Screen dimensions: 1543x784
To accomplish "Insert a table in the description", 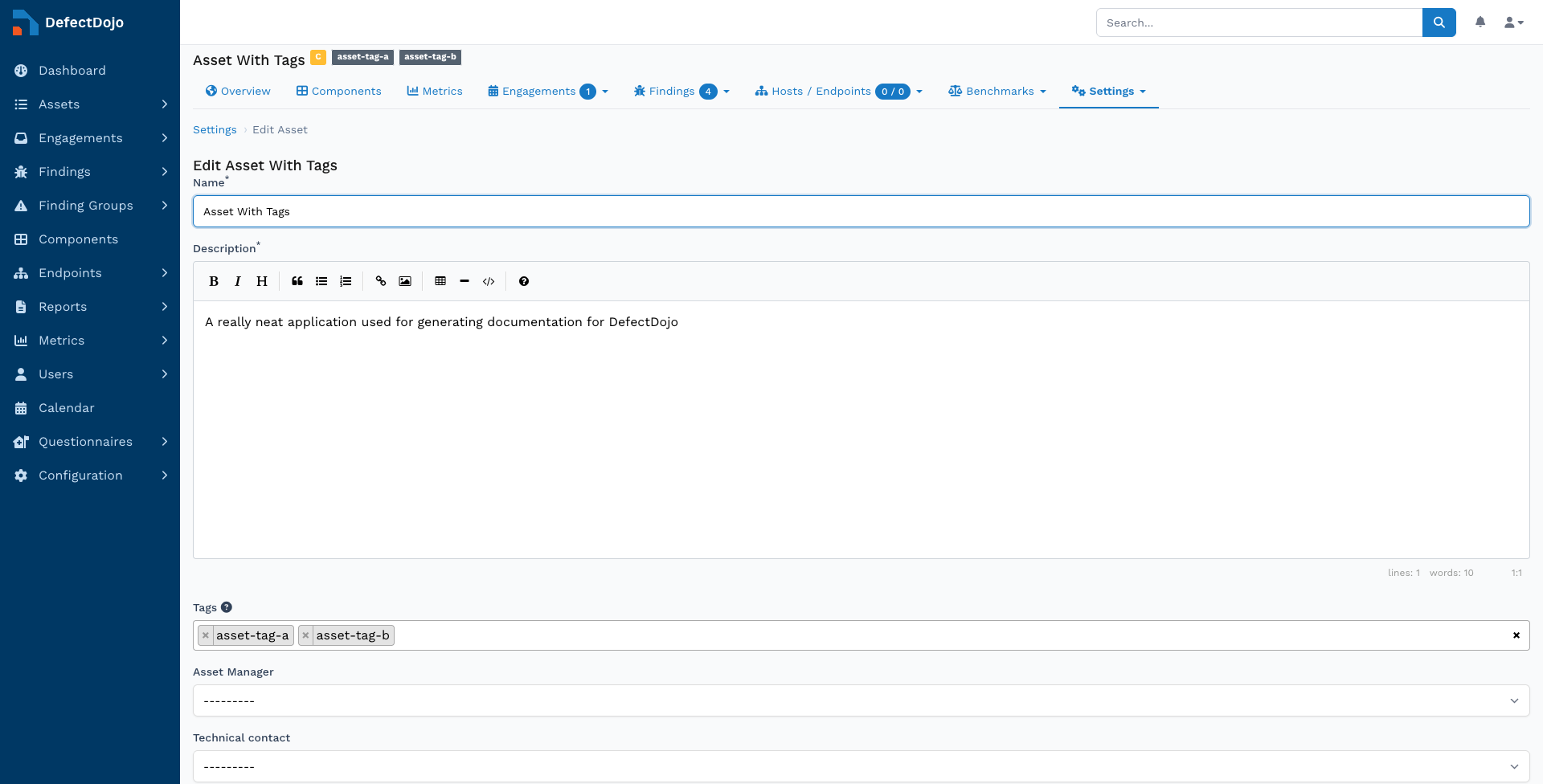I will (x=440, y=281).
